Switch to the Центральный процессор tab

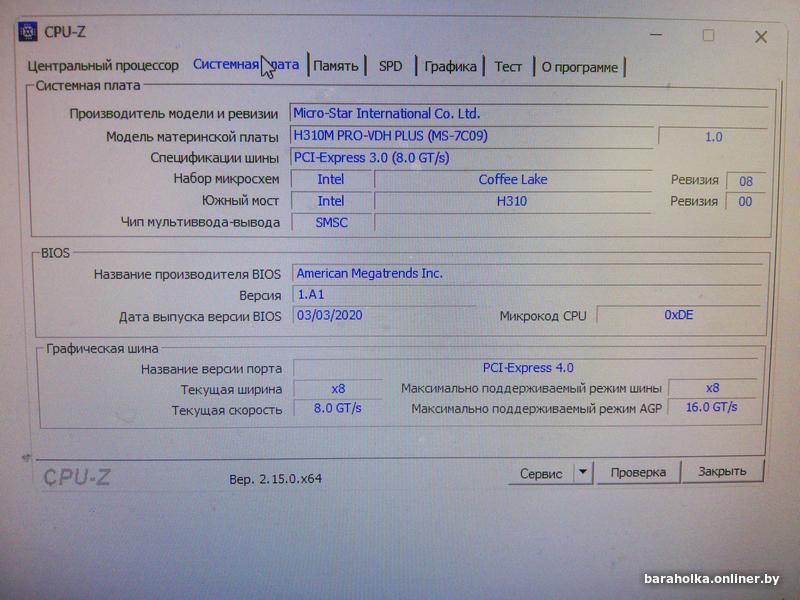click(103, 65)
